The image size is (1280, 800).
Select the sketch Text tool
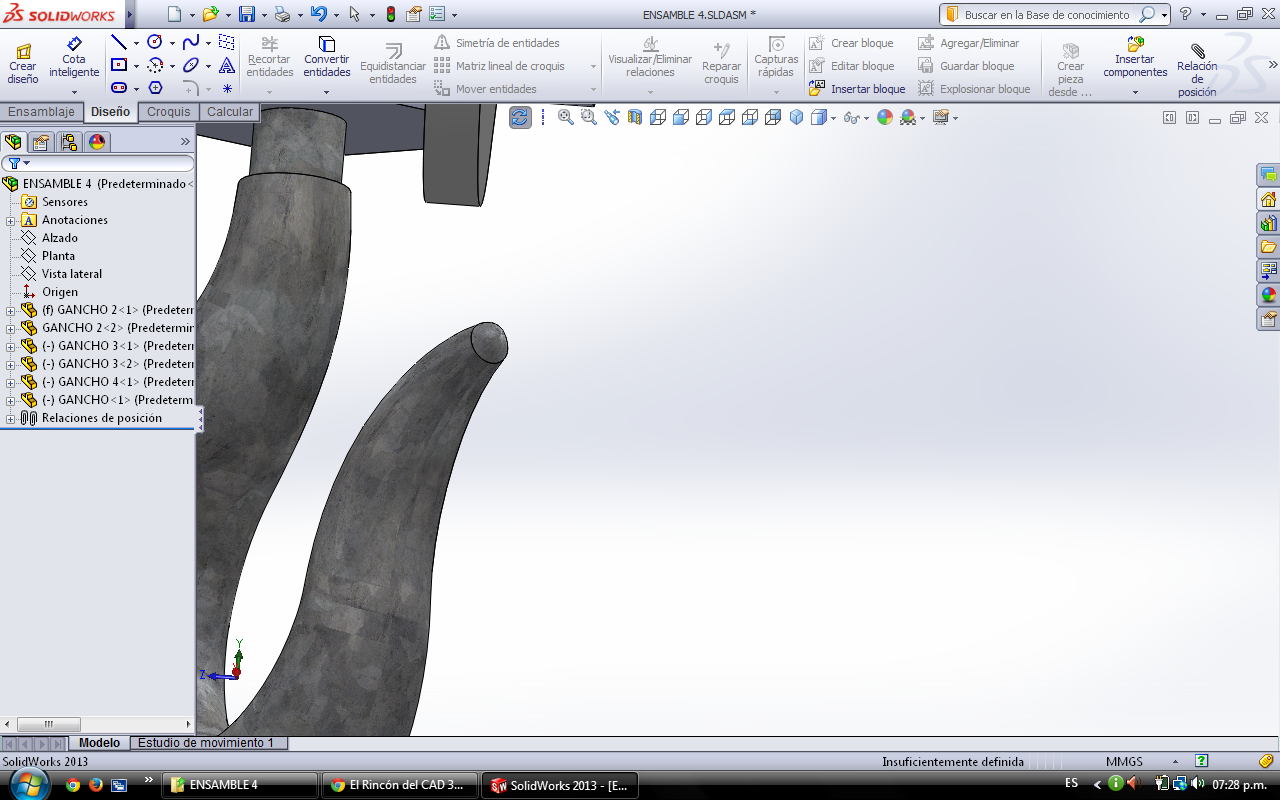[227, 66]
